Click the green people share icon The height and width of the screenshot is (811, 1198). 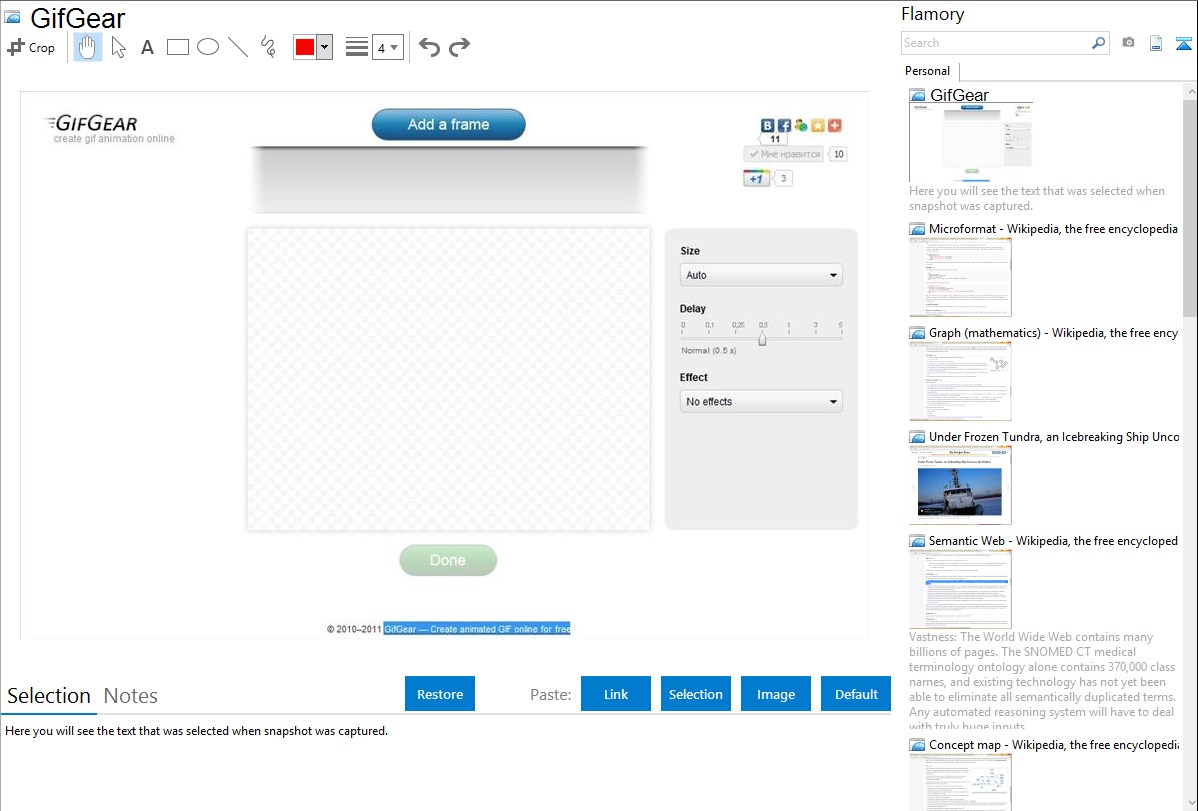[x=801, y=125]
